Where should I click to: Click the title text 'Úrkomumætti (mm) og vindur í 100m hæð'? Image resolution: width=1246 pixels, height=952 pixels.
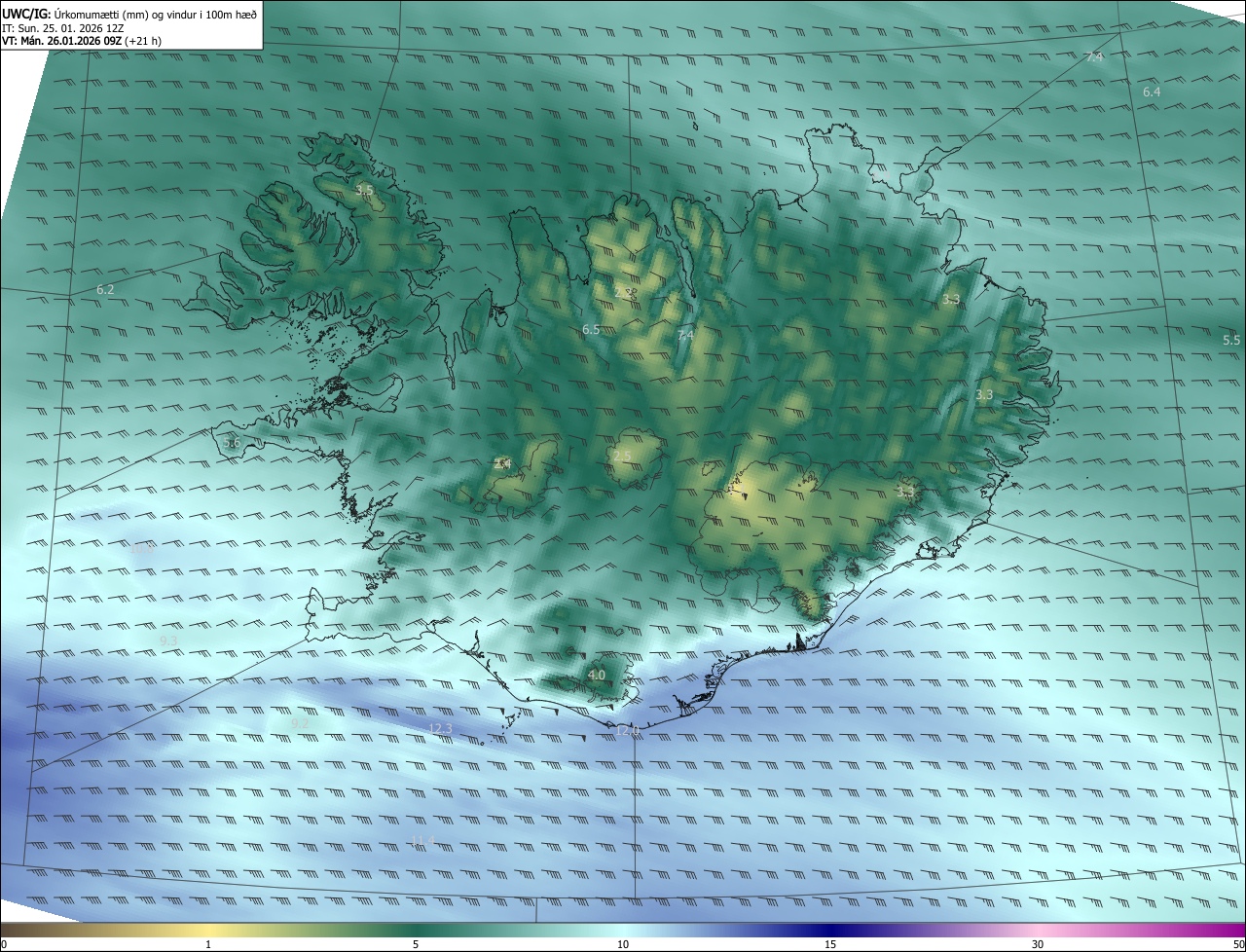pos(154,14)
